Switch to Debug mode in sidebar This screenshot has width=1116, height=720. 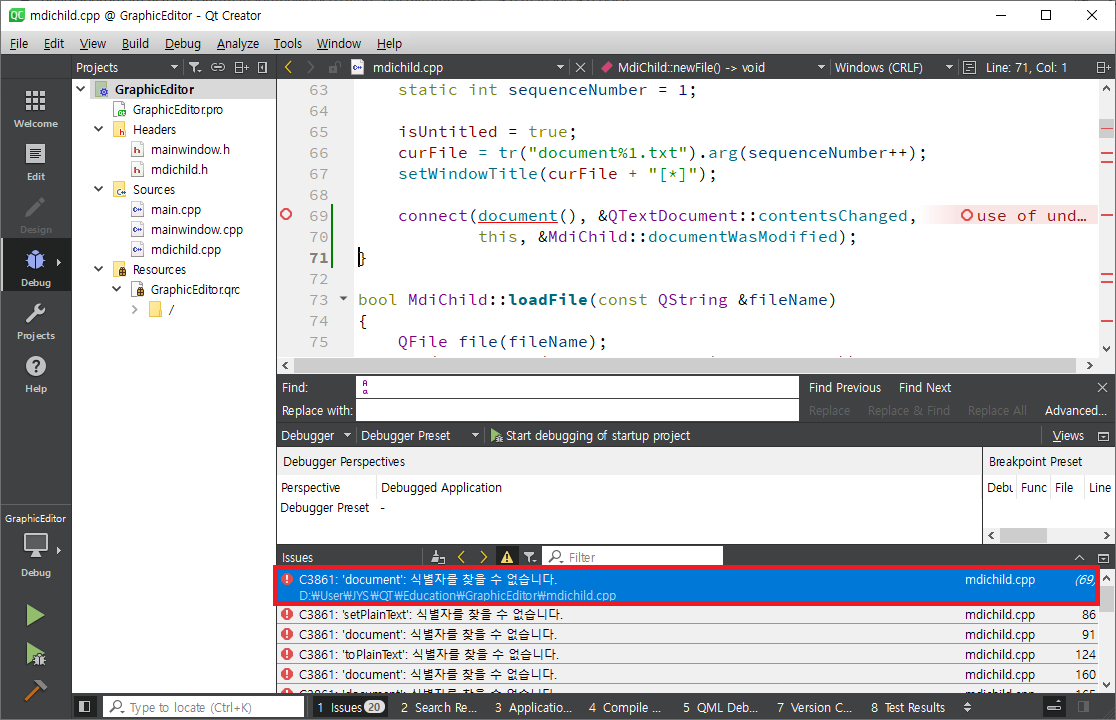tap(36, 268)
